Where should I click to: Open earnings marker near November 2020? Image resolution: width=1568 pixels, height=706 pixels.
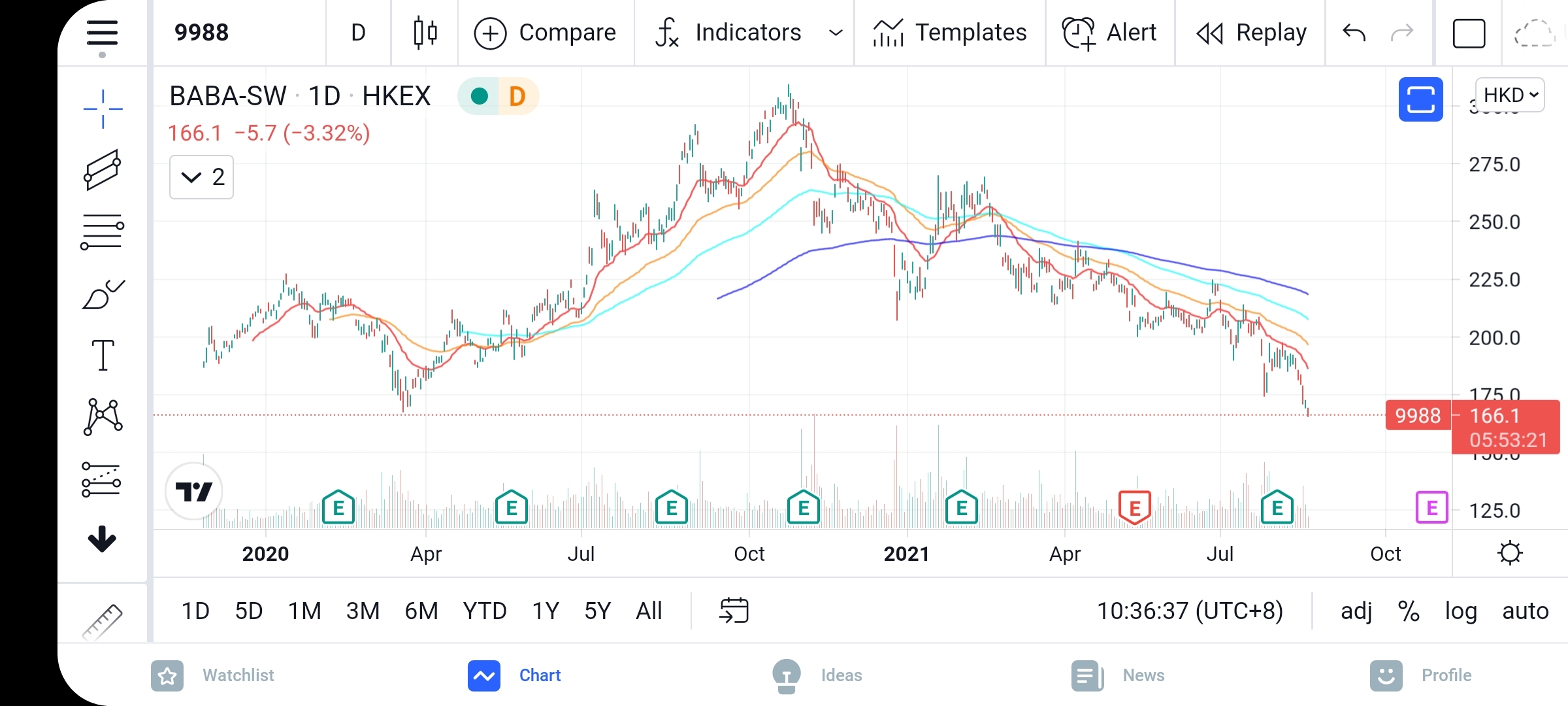pyautogui.click(x=804, y=507)
